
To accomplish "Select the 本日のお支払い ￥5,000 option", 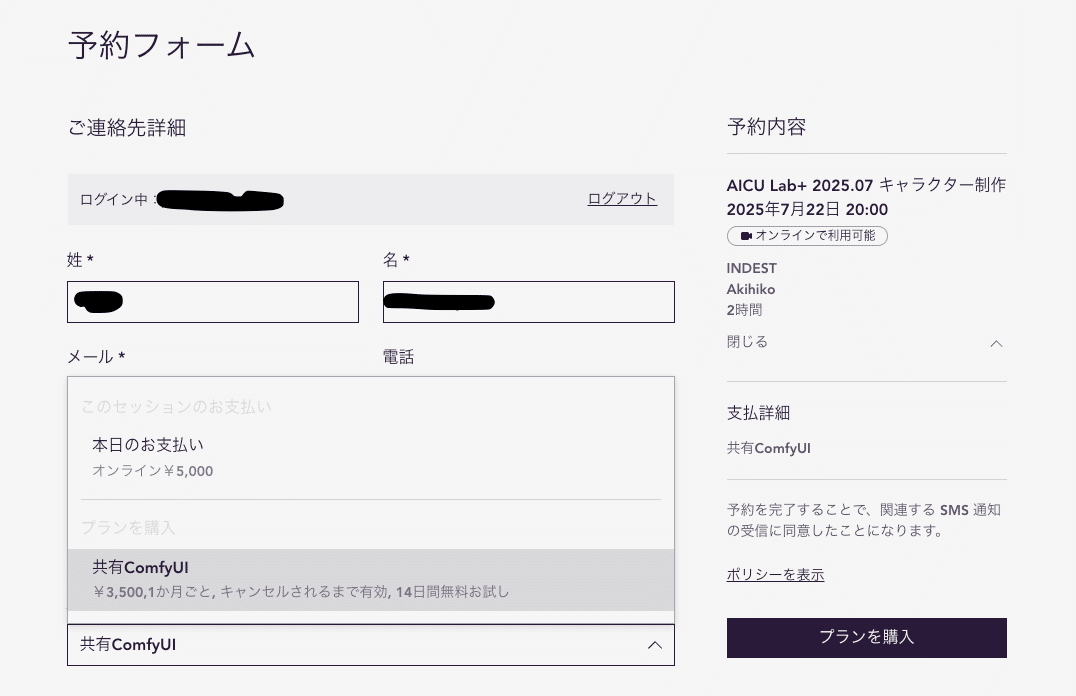I will click(371, 457).
